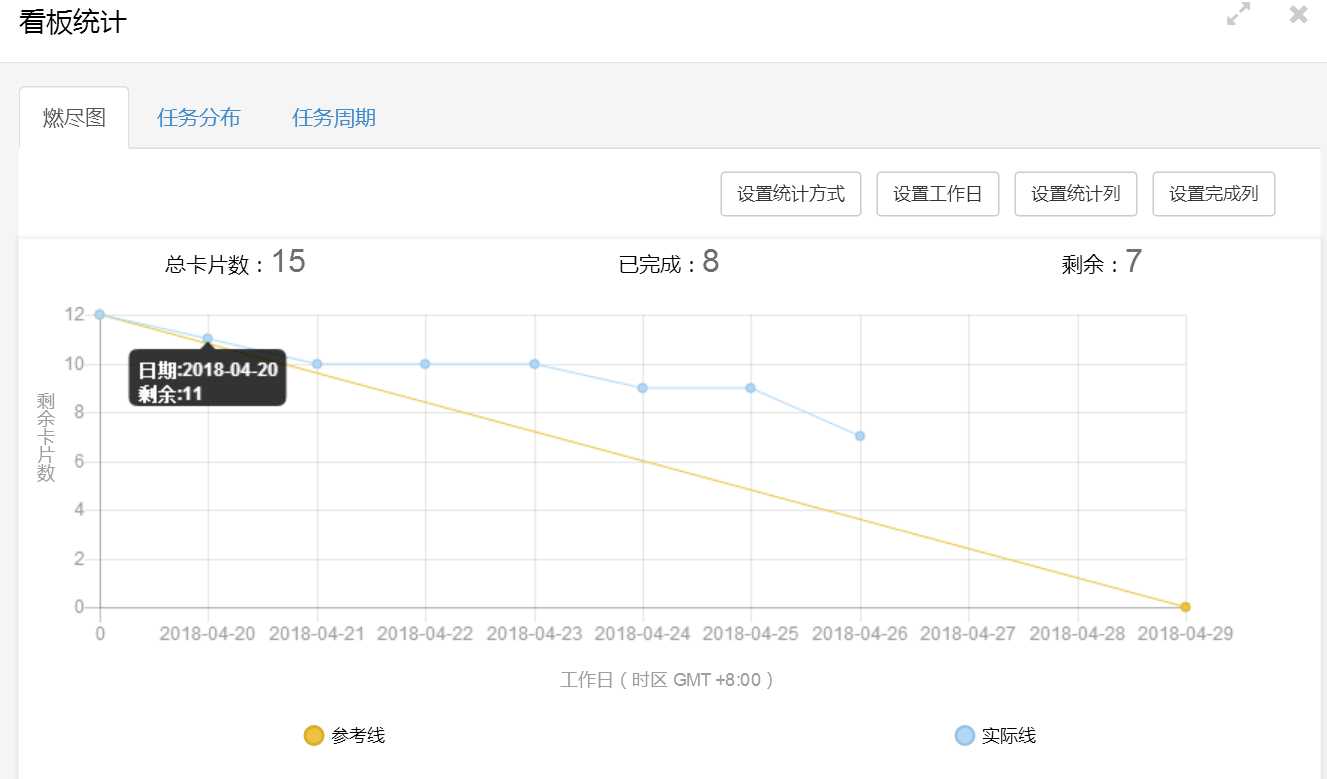Viewport: 1327px width, 779px height.
Task: Close the 看板统计 dialog
Action: (x=1298, y=14)
